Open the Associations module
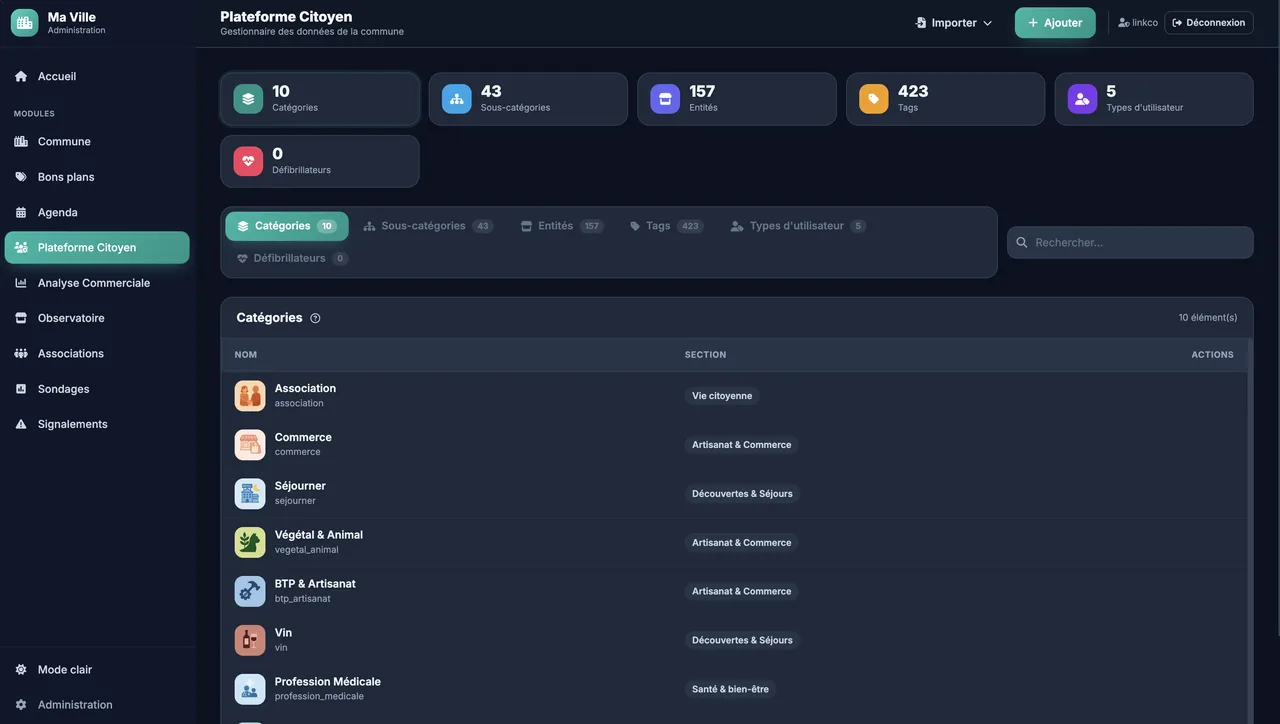Screen dimensions: 1280x724 point(98,354)
